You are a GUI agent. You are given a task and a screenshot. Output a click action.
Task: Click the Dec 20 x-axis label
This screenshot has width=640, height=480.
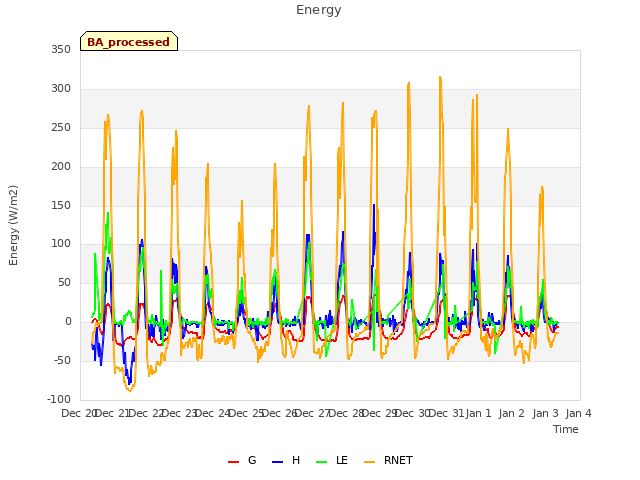point(78,413)
